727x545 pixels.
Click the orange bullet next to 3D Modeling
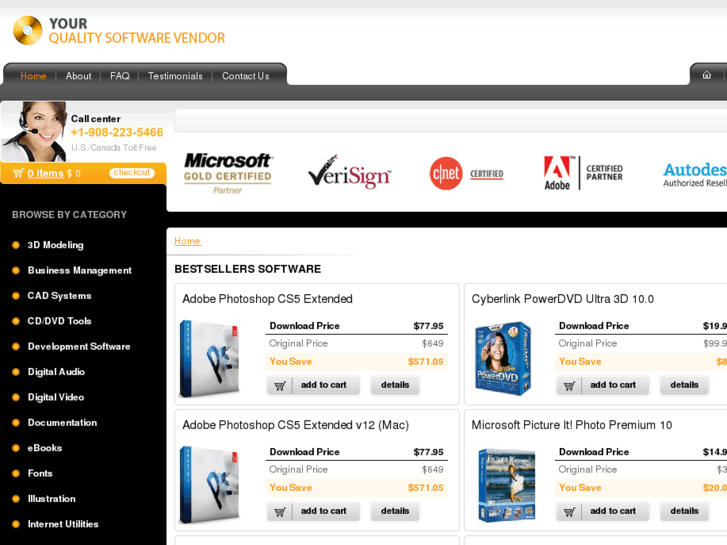tap(16, 245)
